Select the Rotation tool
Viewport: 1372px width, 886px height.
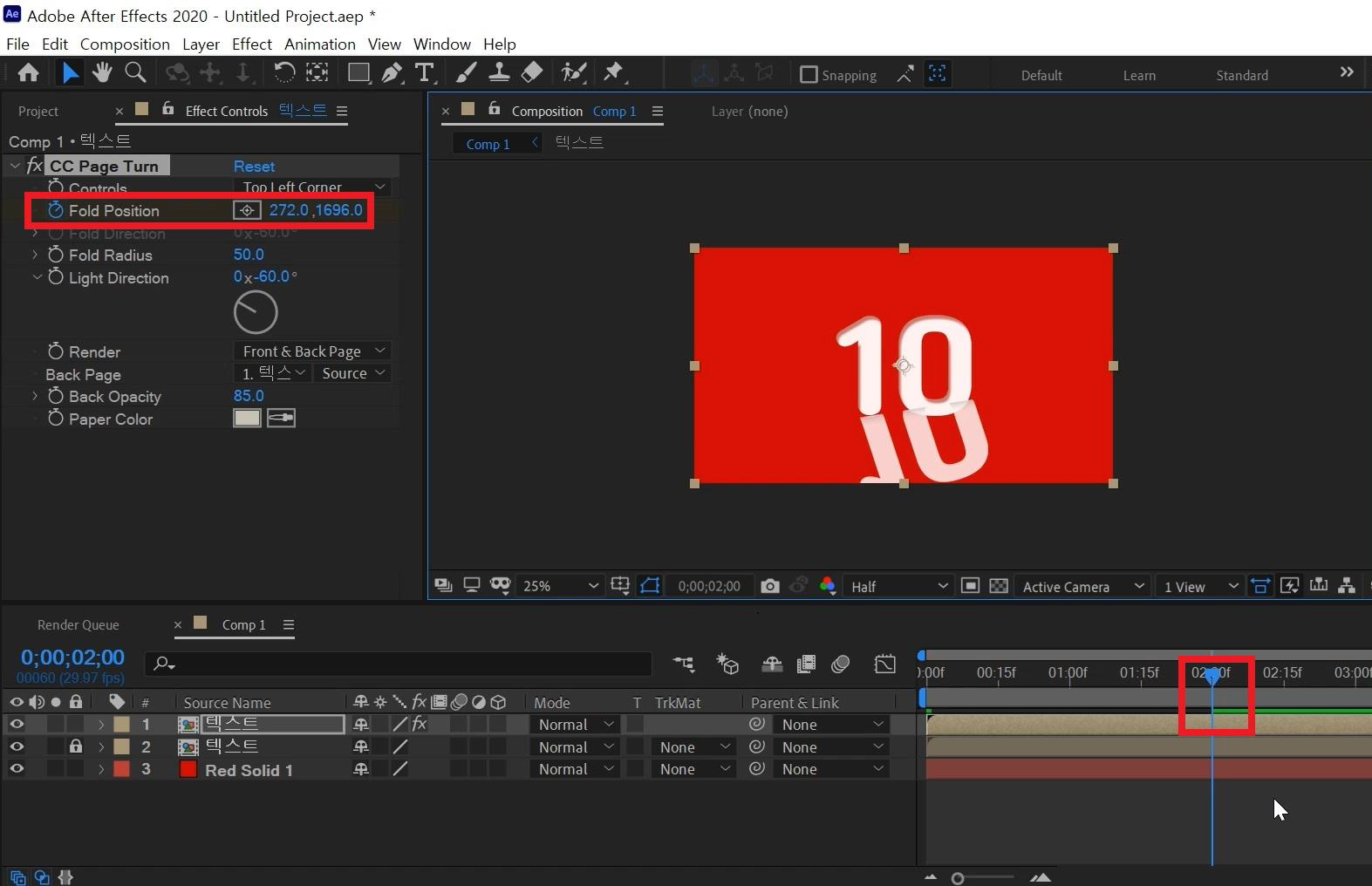(284, 73)
